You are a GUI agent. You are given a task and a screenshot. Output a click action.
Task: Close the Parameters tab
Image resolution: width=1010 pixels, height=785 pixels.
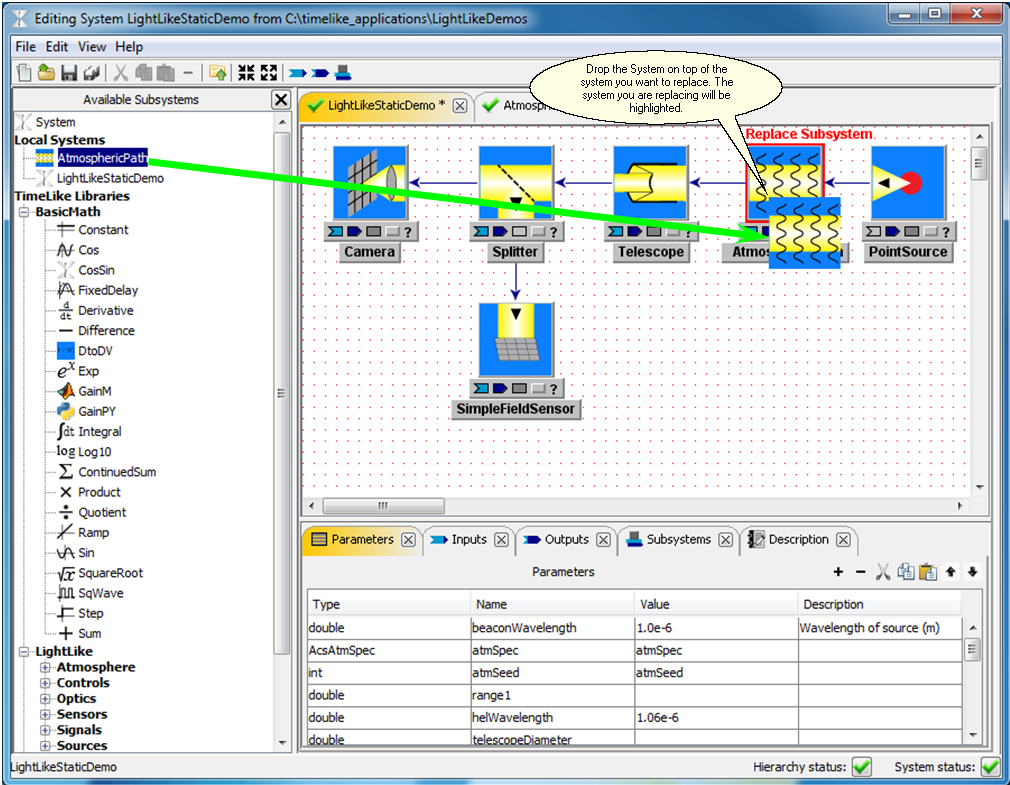[x=408, y=540]
